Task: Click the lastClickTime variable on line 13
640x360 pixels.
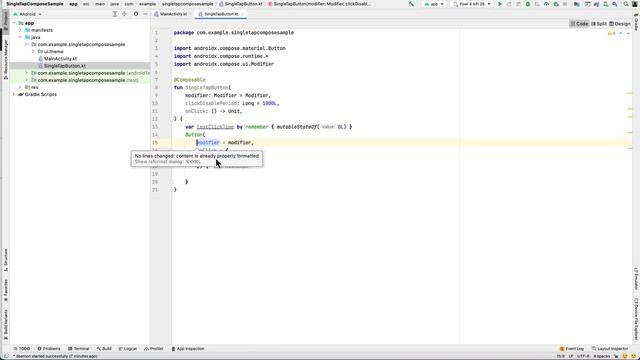Action: click(x=215, y=127)
